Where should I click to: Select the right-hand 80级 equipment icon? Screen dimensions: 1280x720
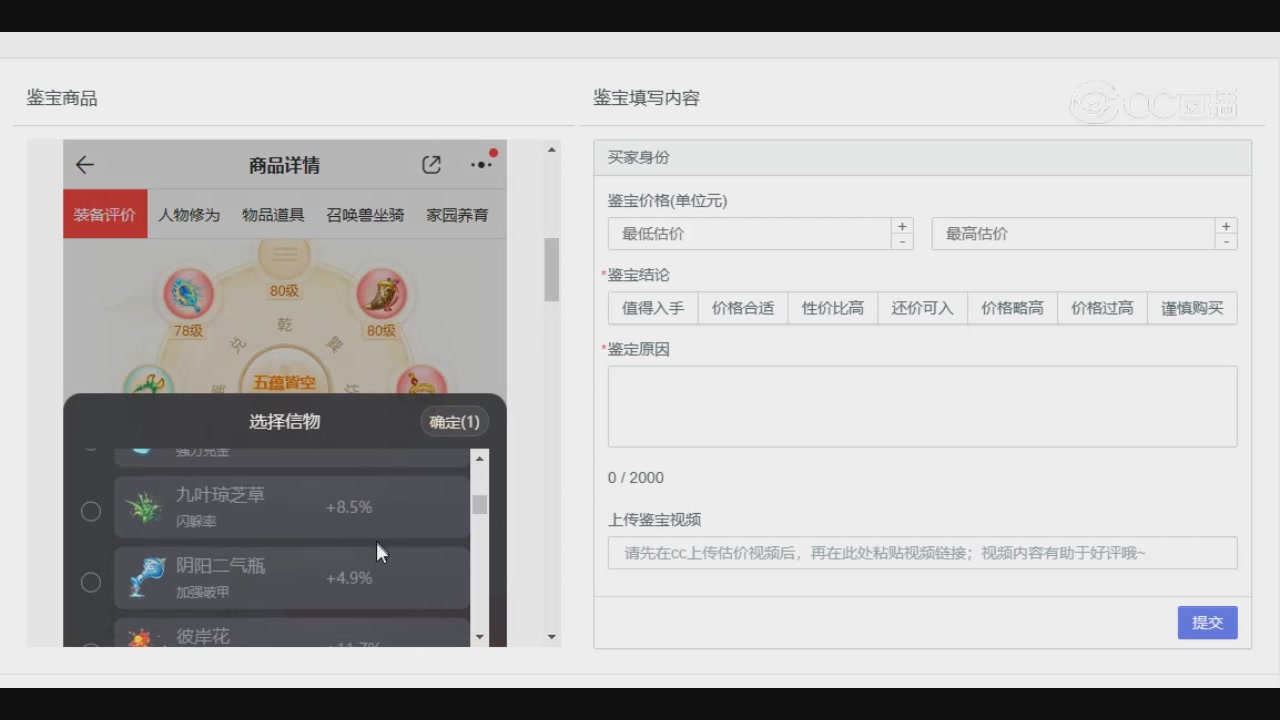tap(381, 294)
